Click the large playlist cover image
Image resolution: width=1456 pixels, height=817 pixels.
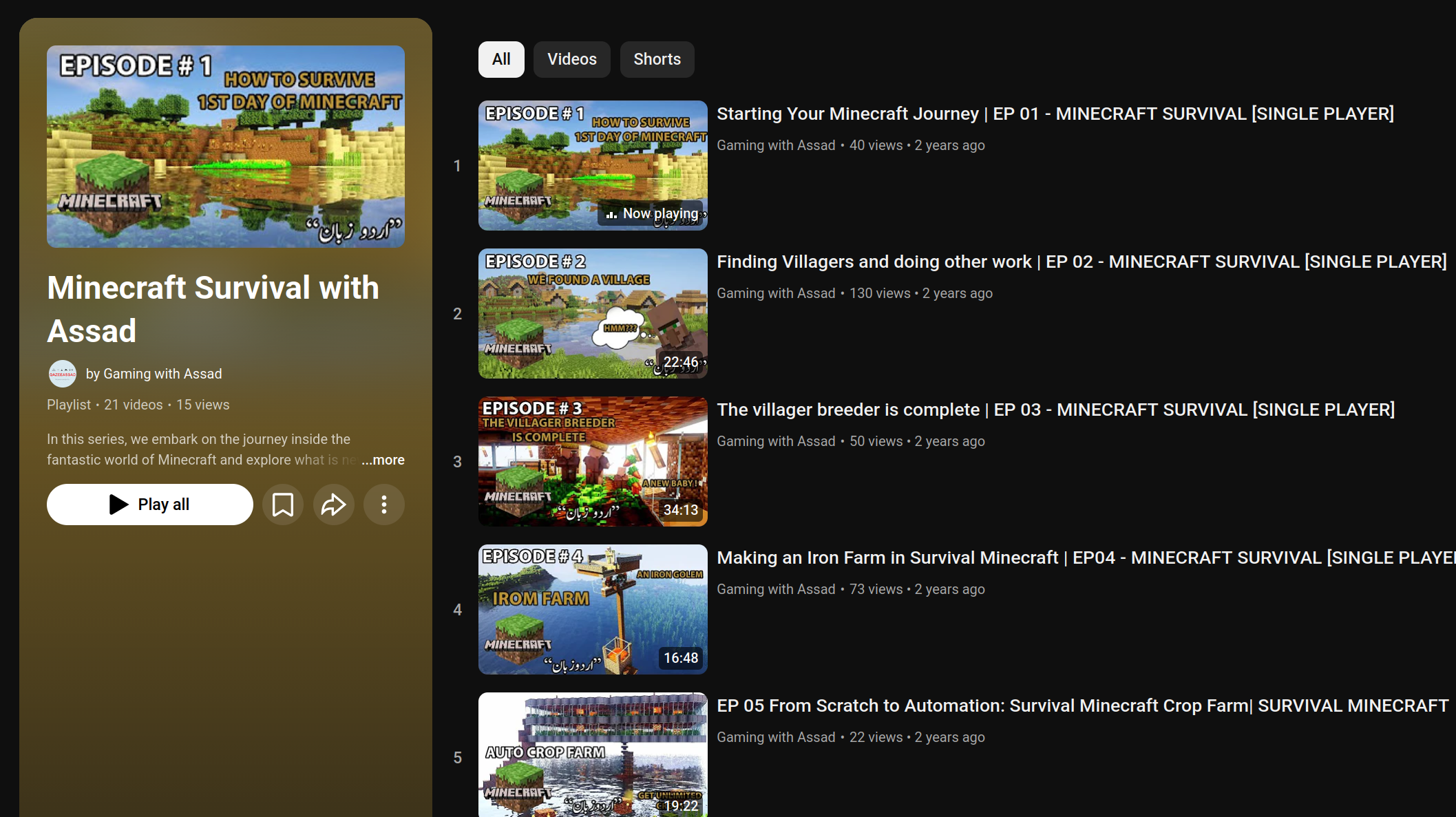[x=226, y=147]
